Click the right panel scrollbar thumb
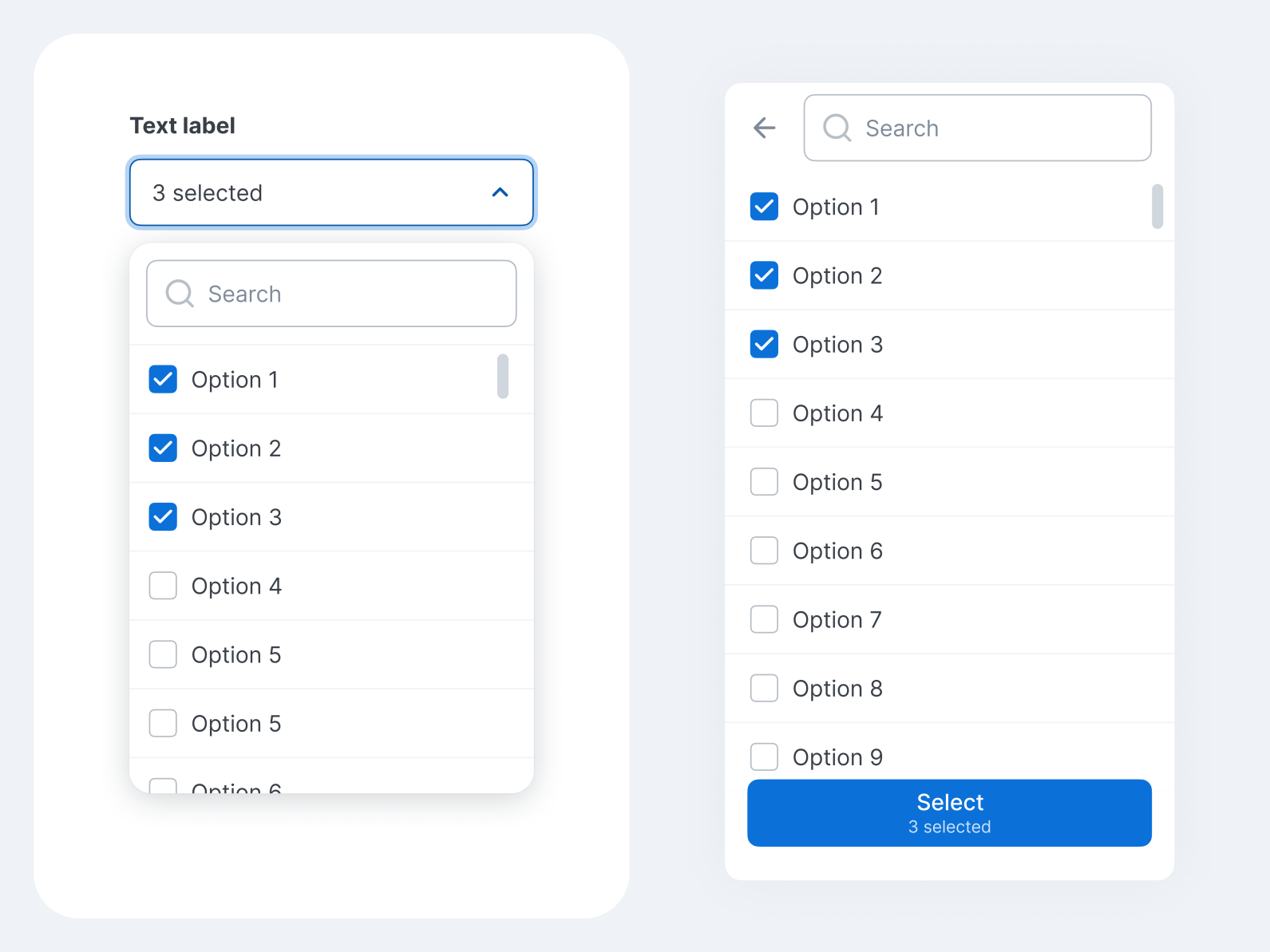 coord(1157,207)
